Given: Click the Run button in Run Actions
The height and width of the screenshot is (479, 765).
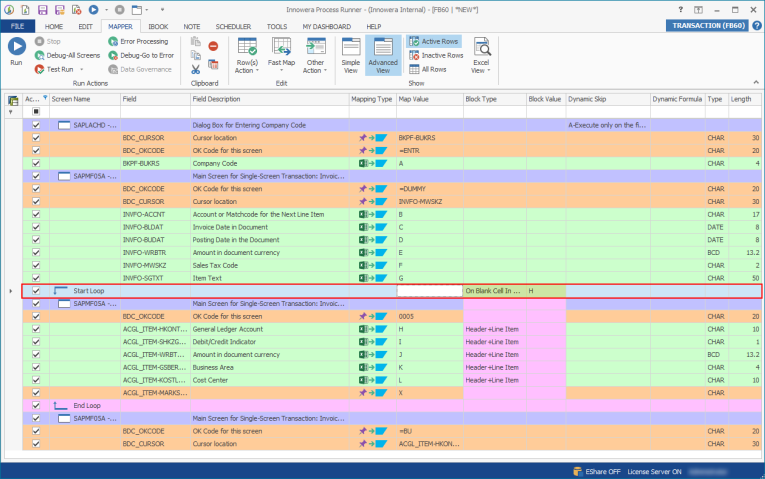Looking at the screenshot, I should [x=16, y=51].
